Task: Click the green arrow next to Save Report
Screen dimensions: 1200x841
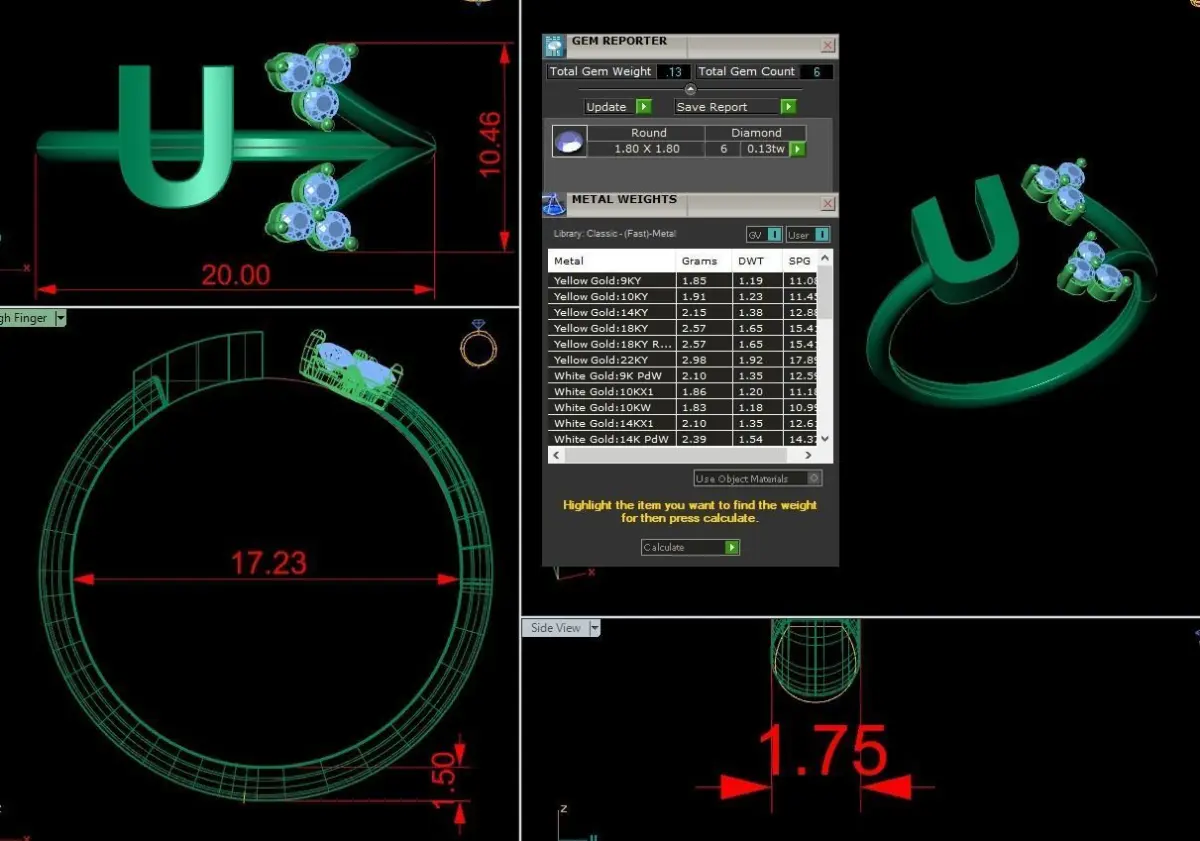Action: click(x=788, y=107)
